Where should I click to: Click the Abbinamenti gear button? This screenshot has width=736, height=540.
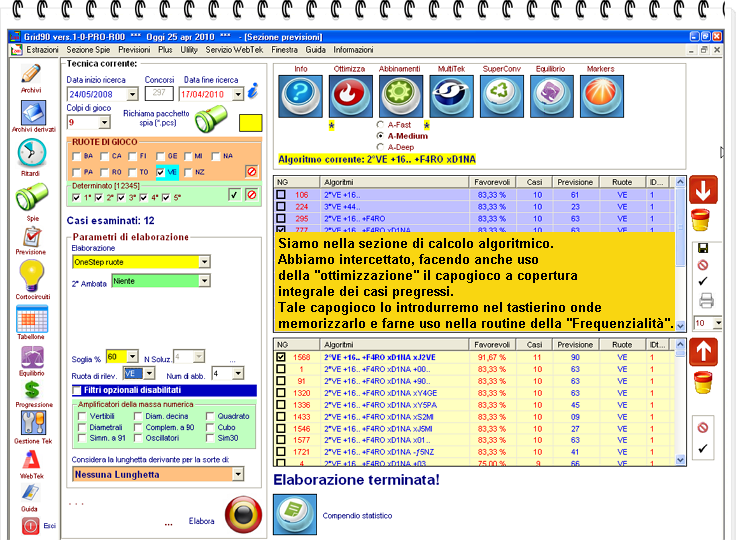401,96
